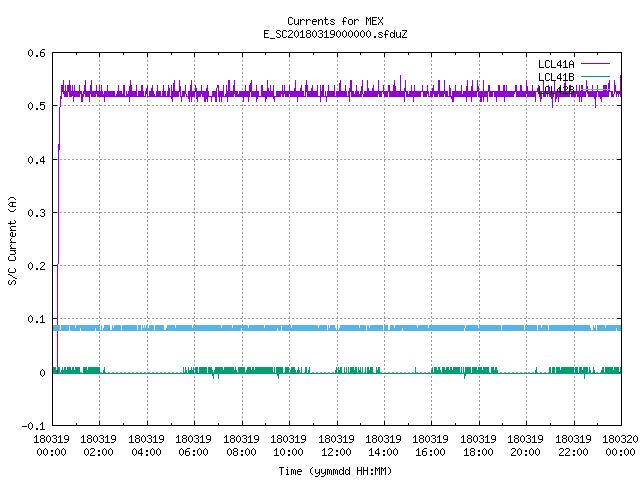Click the x-axis tick 180319 16:00
This screenshot has height=480, width=640.
tap(431, 446)
